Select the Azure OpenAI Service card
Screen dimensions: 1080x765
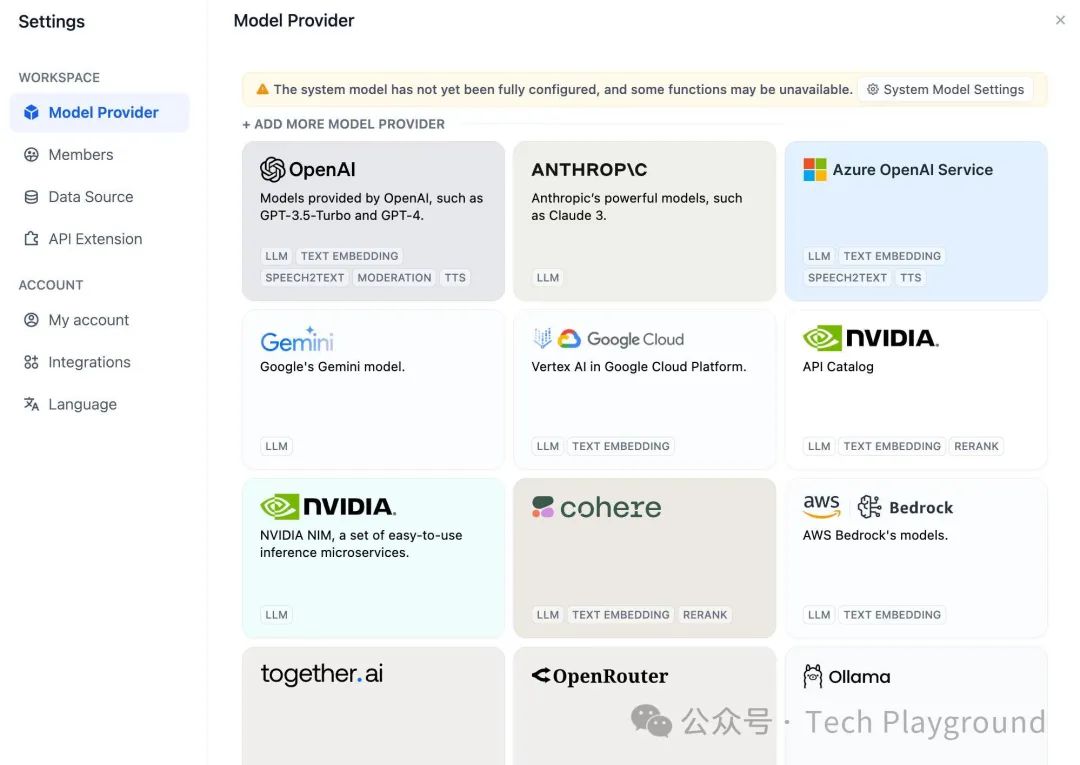click(x=916, y=220)
